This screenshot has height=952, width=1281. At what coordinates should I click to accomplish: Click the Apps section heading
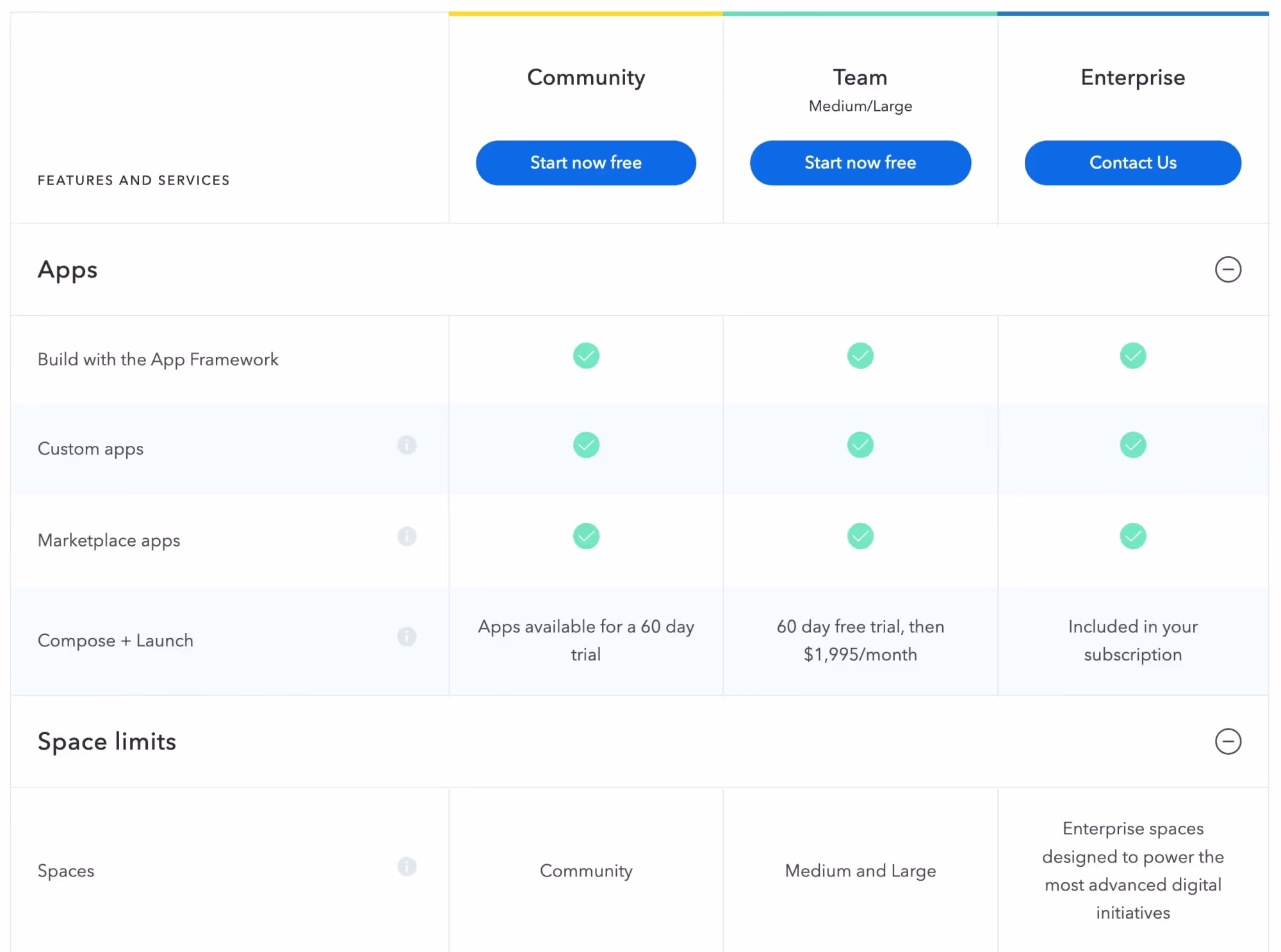point(68,270)
